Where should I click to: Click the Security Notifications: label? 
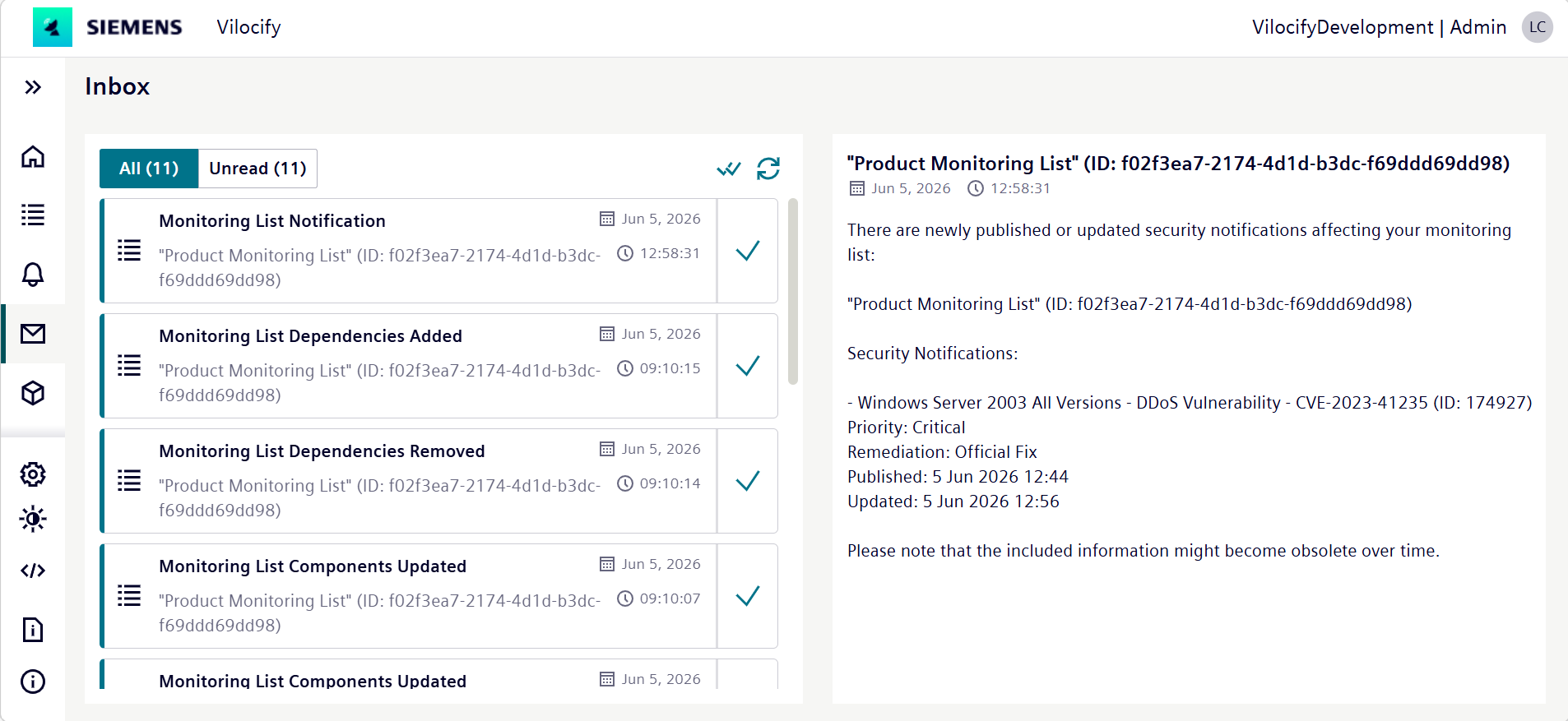932,354
